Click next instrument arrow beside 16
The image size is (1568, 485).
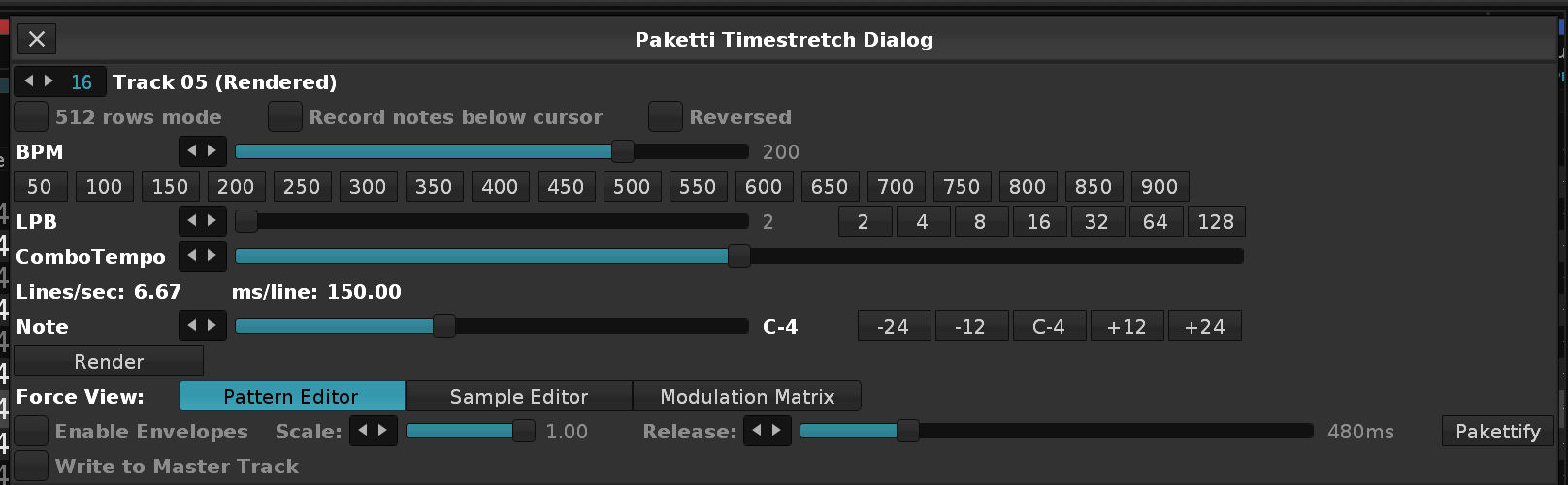coord(49,81)
